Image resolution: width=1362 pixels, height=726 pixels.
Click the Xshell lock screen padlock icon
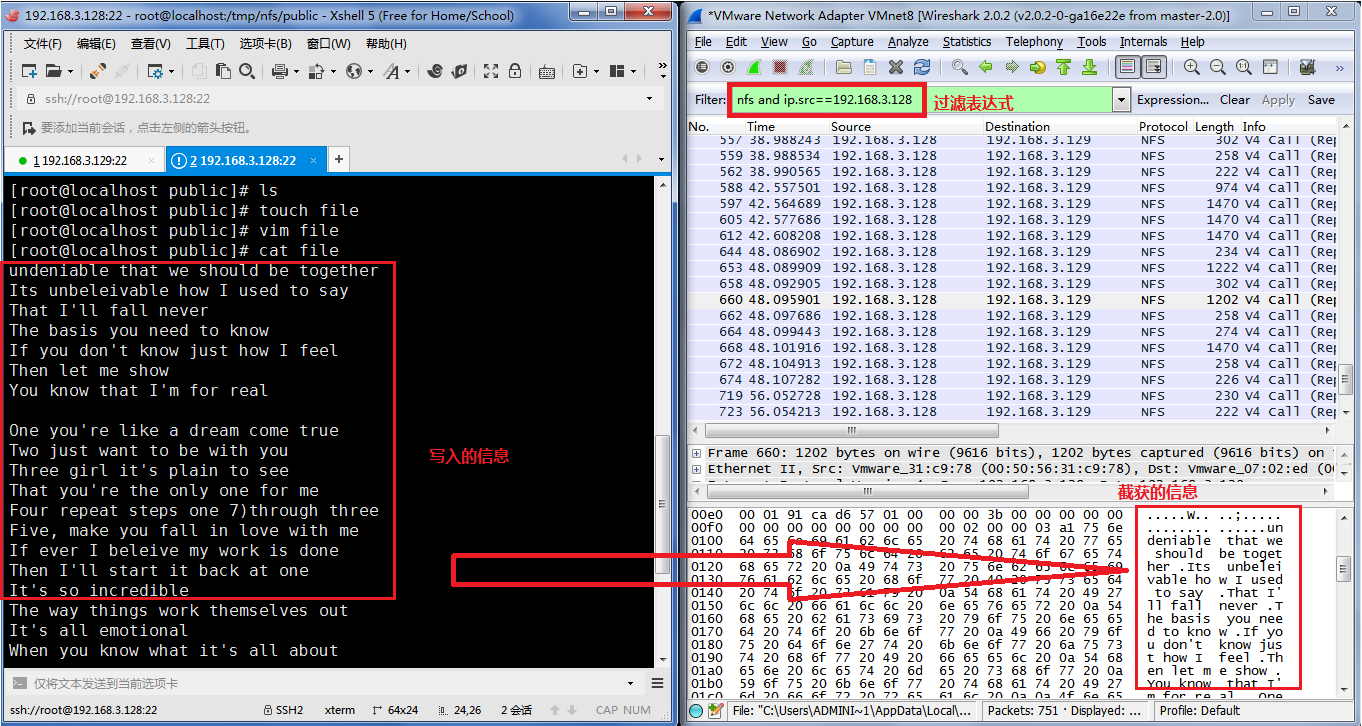(515, 72)
